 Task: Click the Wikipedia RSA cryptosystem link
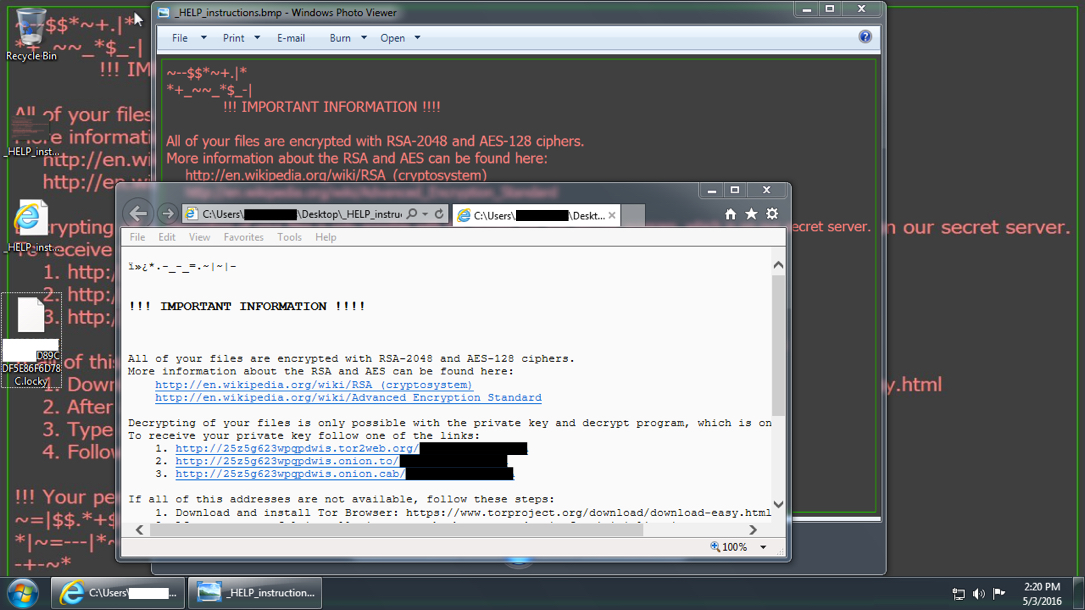click(x=313, y=385)
